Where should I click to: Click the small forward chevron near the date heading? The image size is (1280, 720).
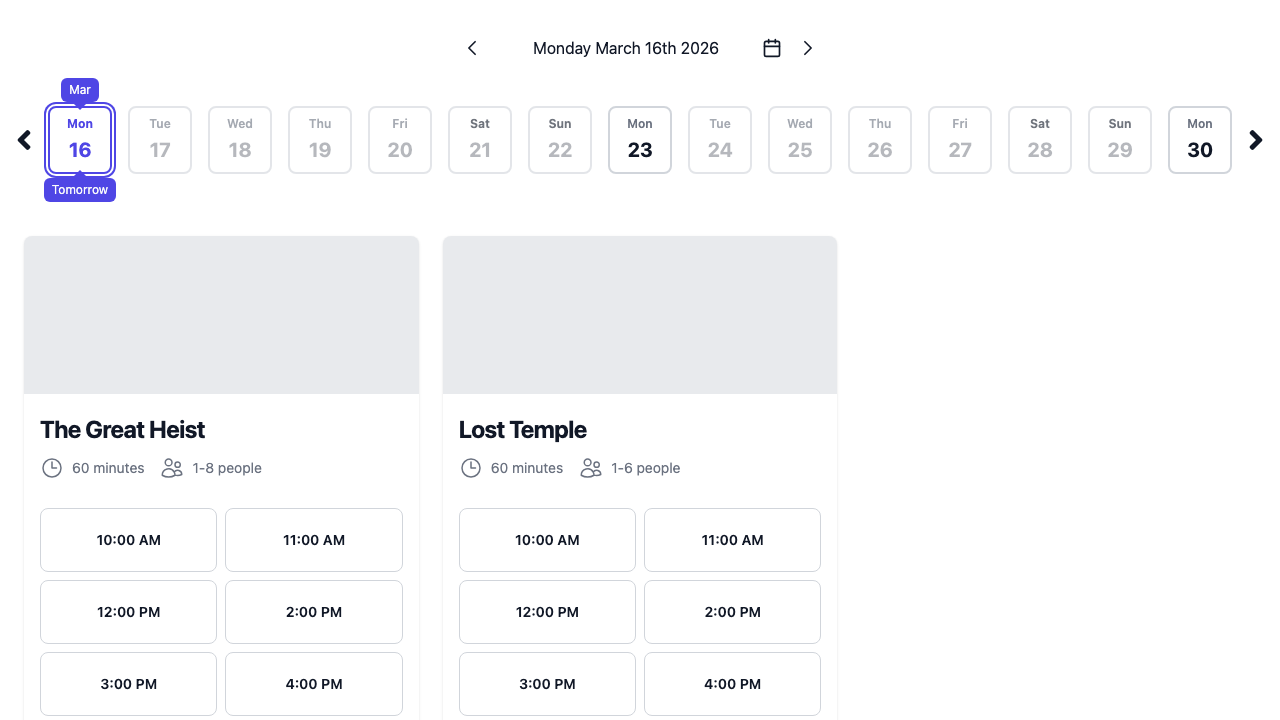tap(808, 47)
